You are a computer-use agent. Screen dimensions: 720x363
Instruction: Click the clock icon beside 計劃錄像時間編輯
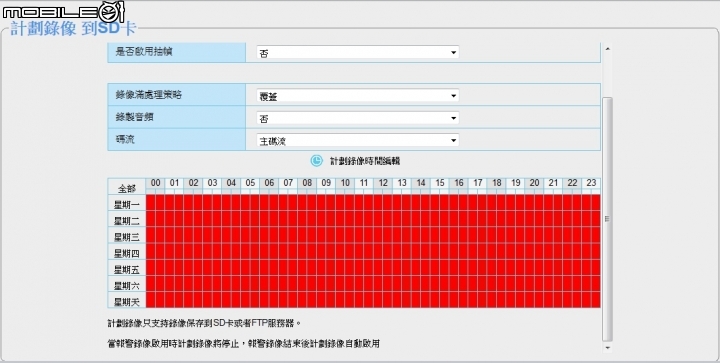pos(316,161)
